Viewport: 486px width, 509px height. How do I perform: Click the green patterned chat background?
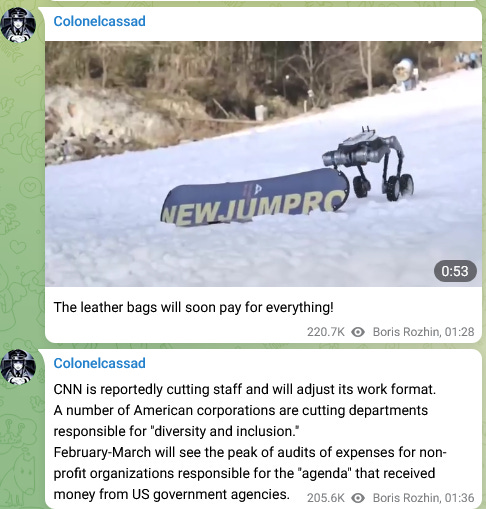20,200
